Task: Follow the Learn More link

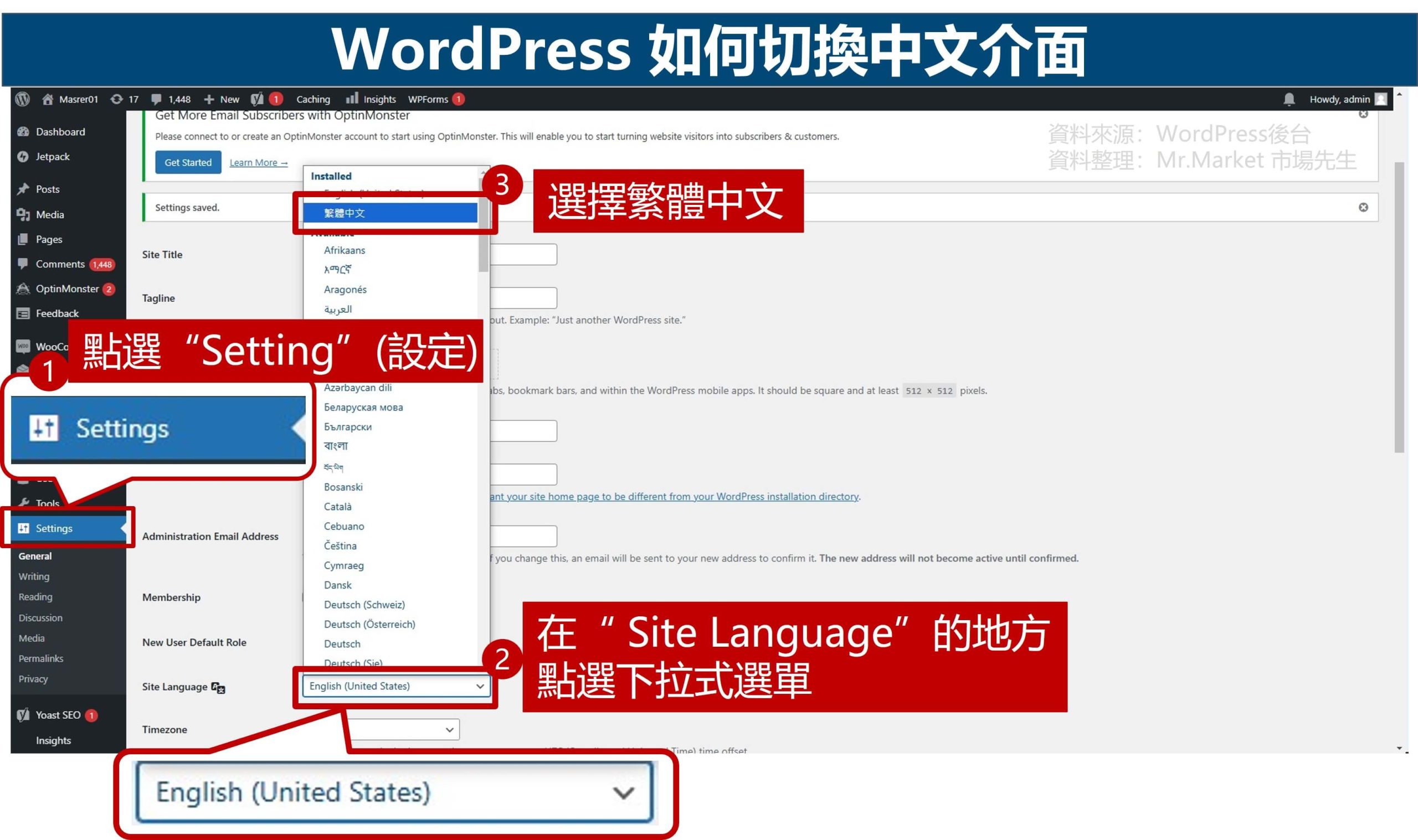Action: pyautogui.click(x=259, y=163)
